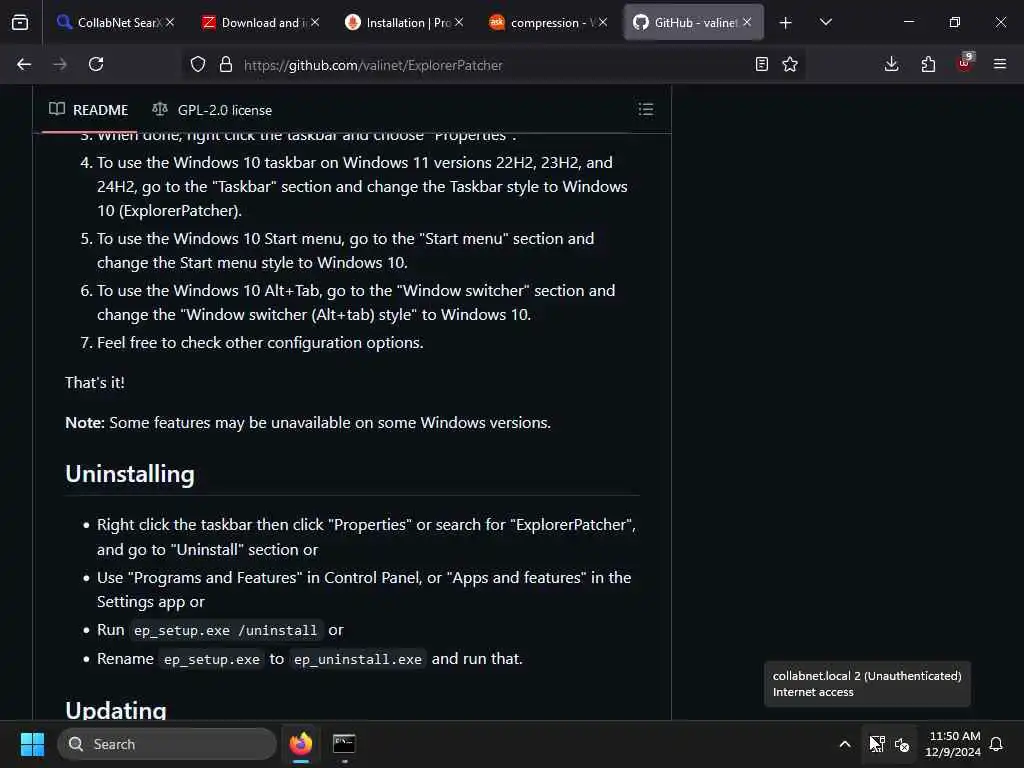The height and width of the screenshot is (768, 1024).
Task: Toggle reader view for this page
Action: tap(761, 65)
